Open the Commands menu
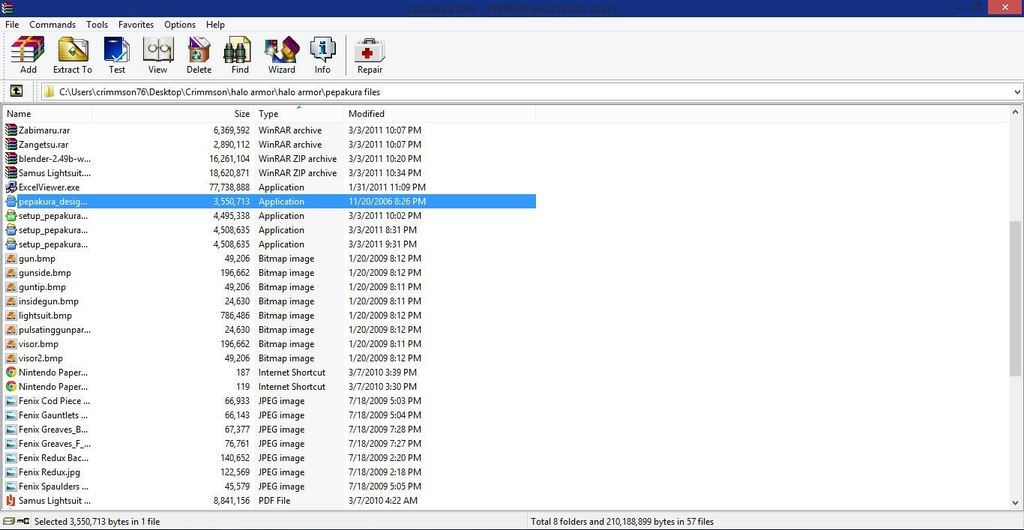Image resolution: width=1024 pixels, height=530 pixels. coord(52,25)
